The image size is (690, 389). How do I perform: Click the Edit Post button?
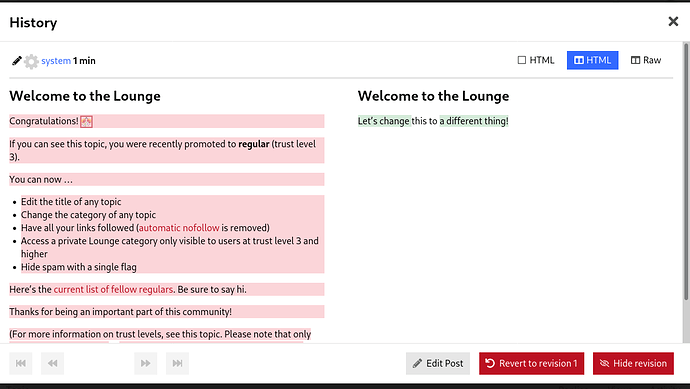[x=438, y=363]
